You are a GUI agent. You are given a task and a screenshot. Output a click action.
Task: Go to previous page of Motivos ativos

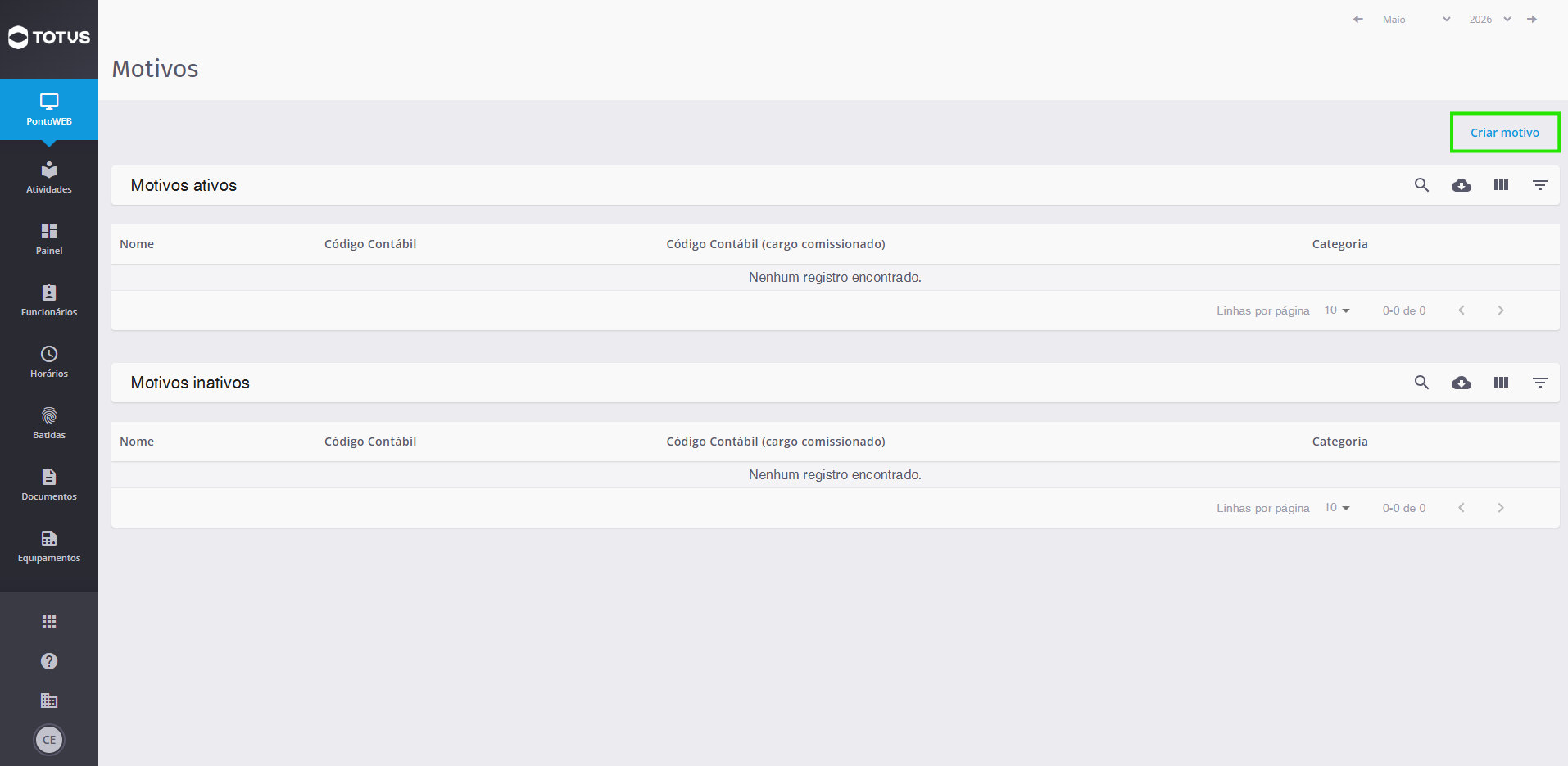(1462, 310)
